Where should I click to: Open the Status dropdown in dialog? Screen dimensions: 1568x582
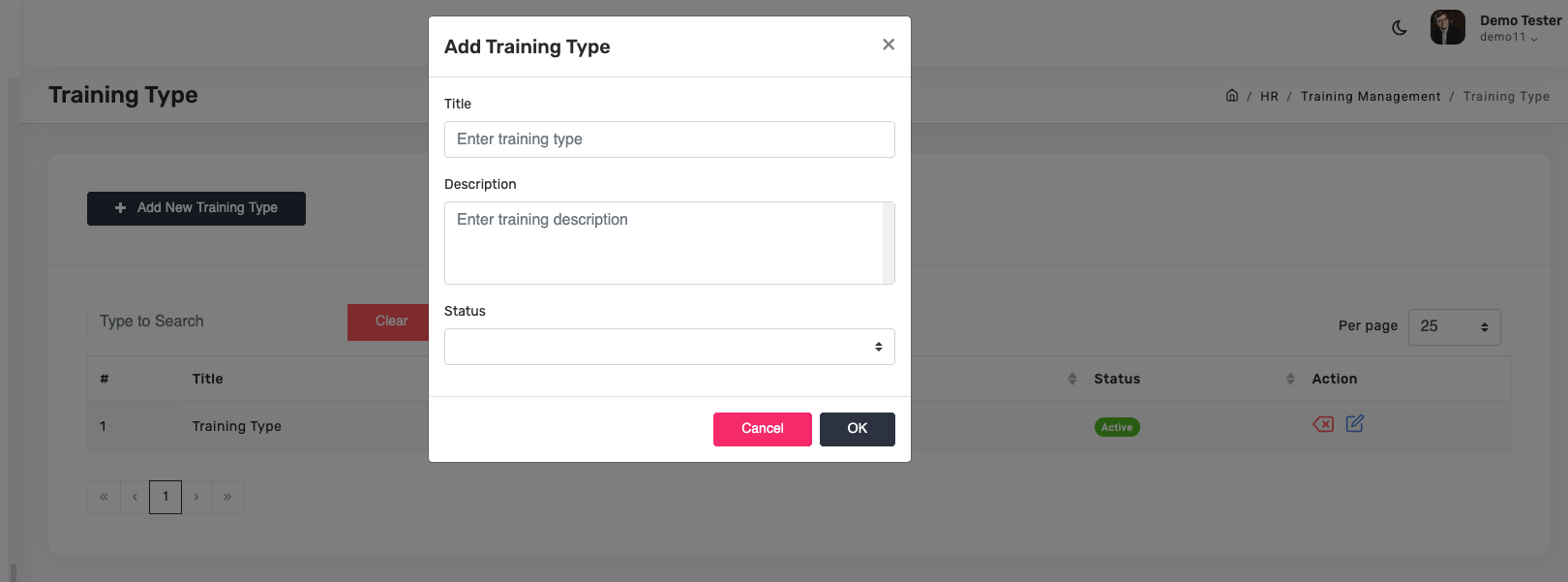(x=670, y=347)
